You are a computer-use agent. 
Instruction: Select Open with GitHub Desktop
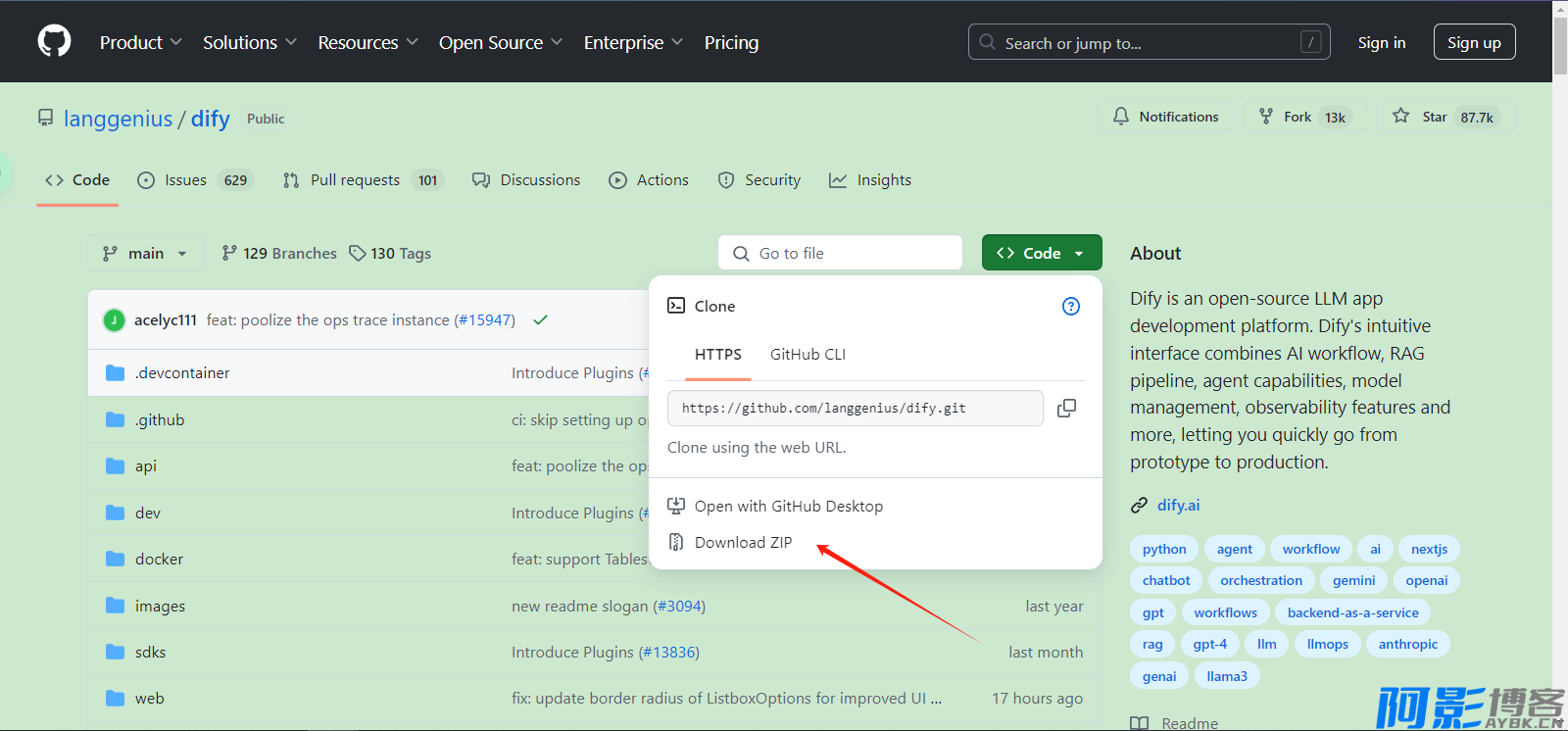[788, 507]
